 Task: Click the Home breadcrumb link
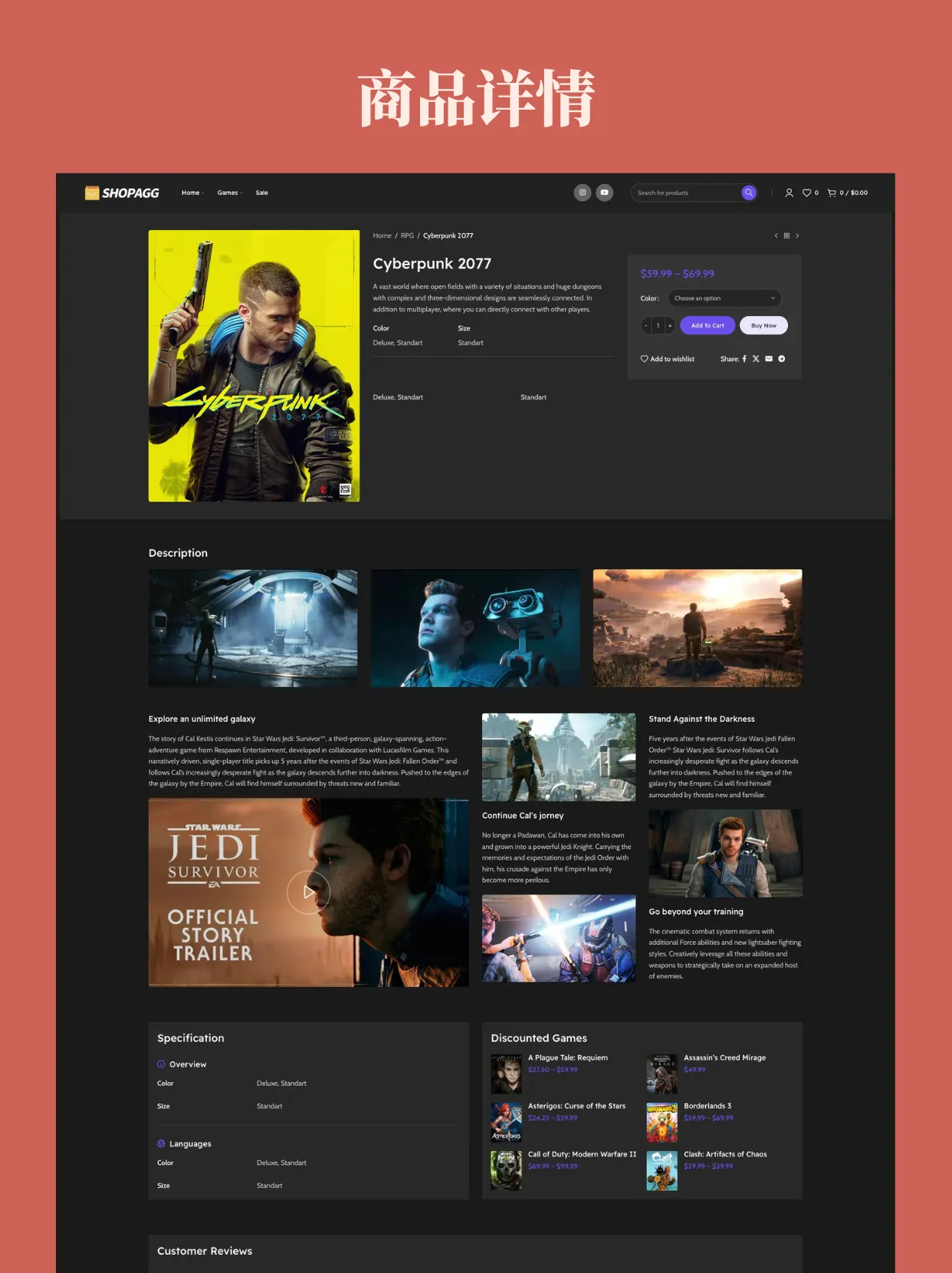point(382,235)
